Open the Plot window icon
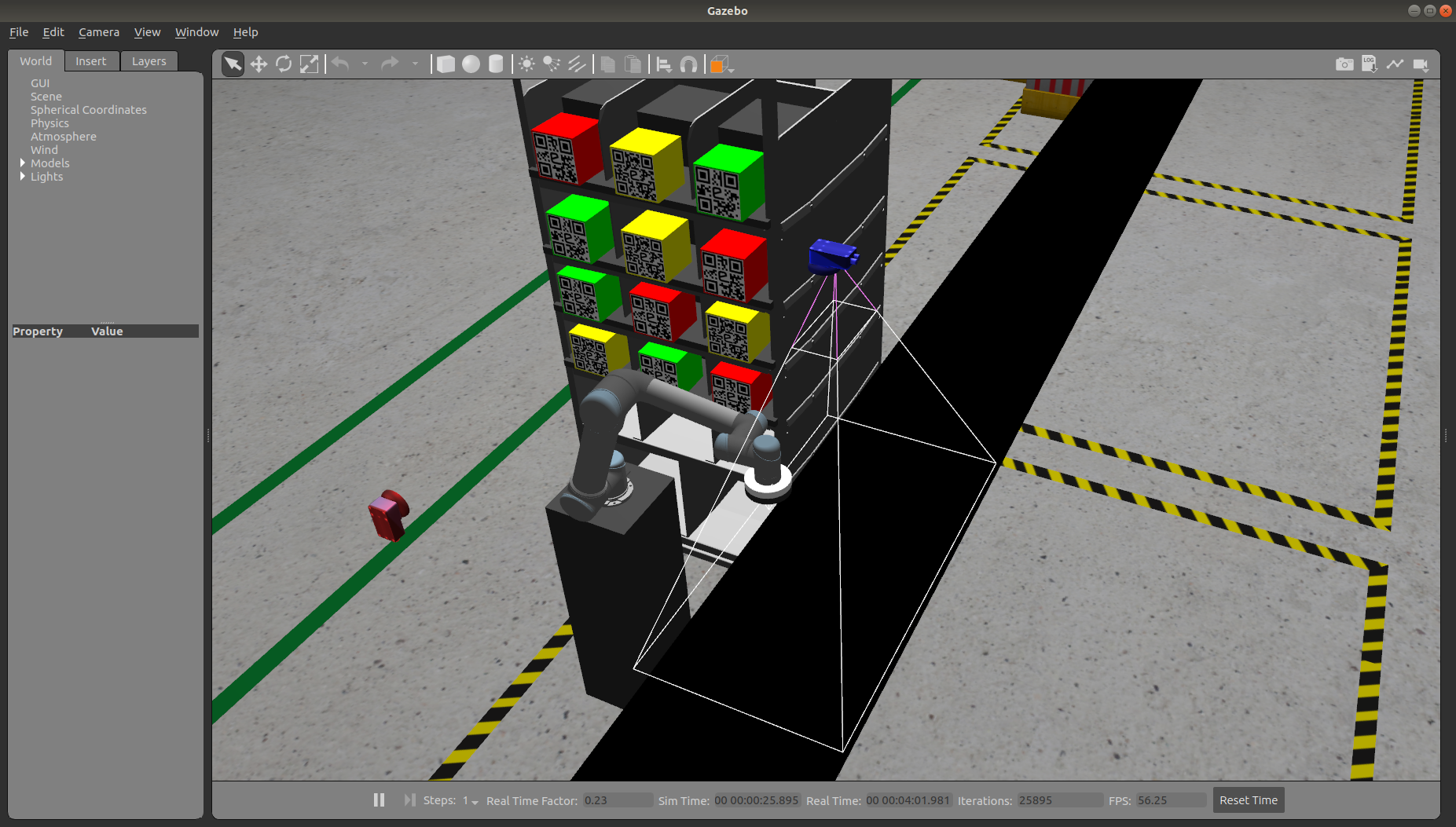The height and width of the screenshot is (827, 1456). tap(1395, 64)
